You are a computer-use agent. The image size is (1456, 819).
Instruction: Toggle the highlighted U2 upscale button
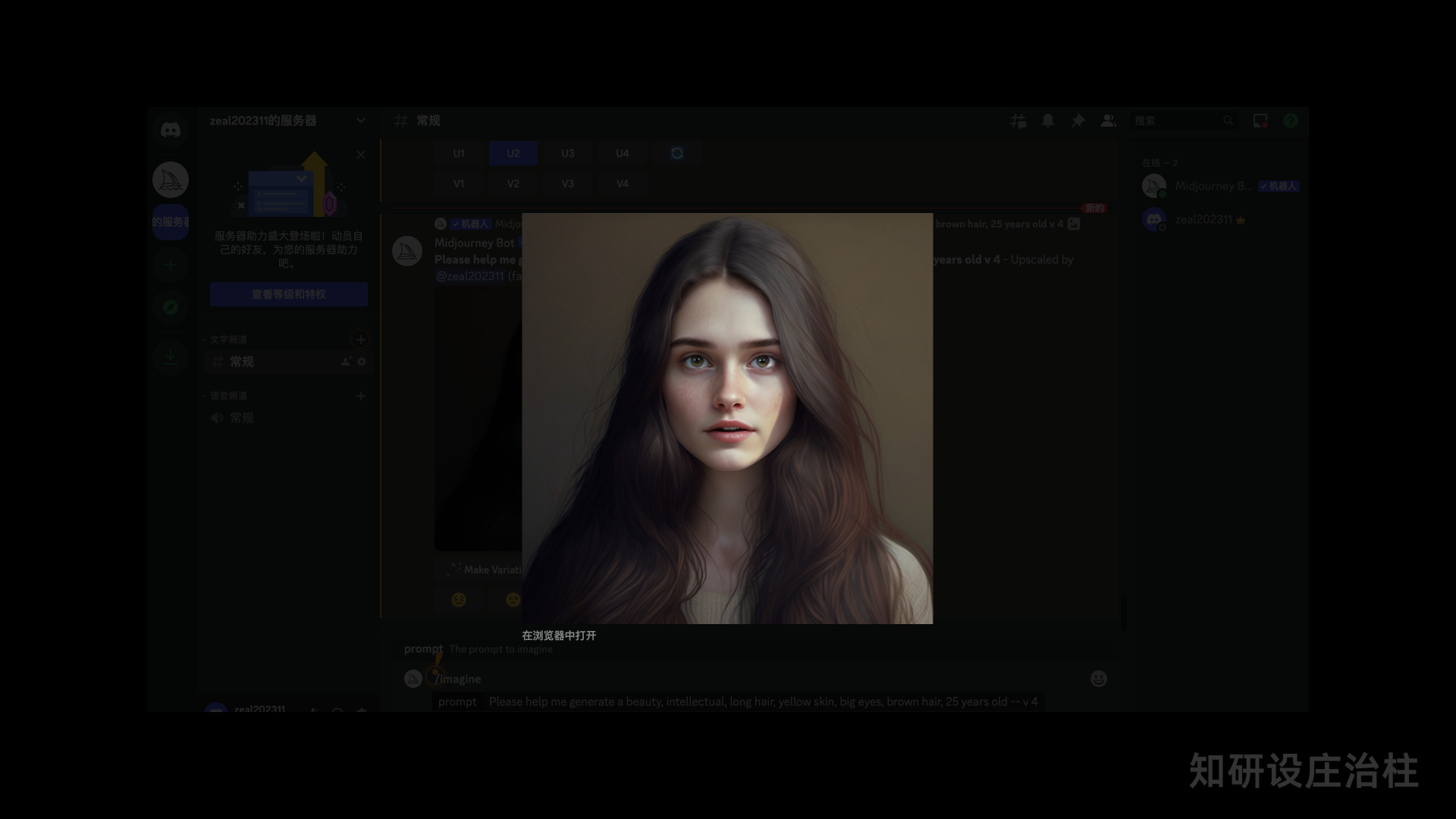point(513,153)
